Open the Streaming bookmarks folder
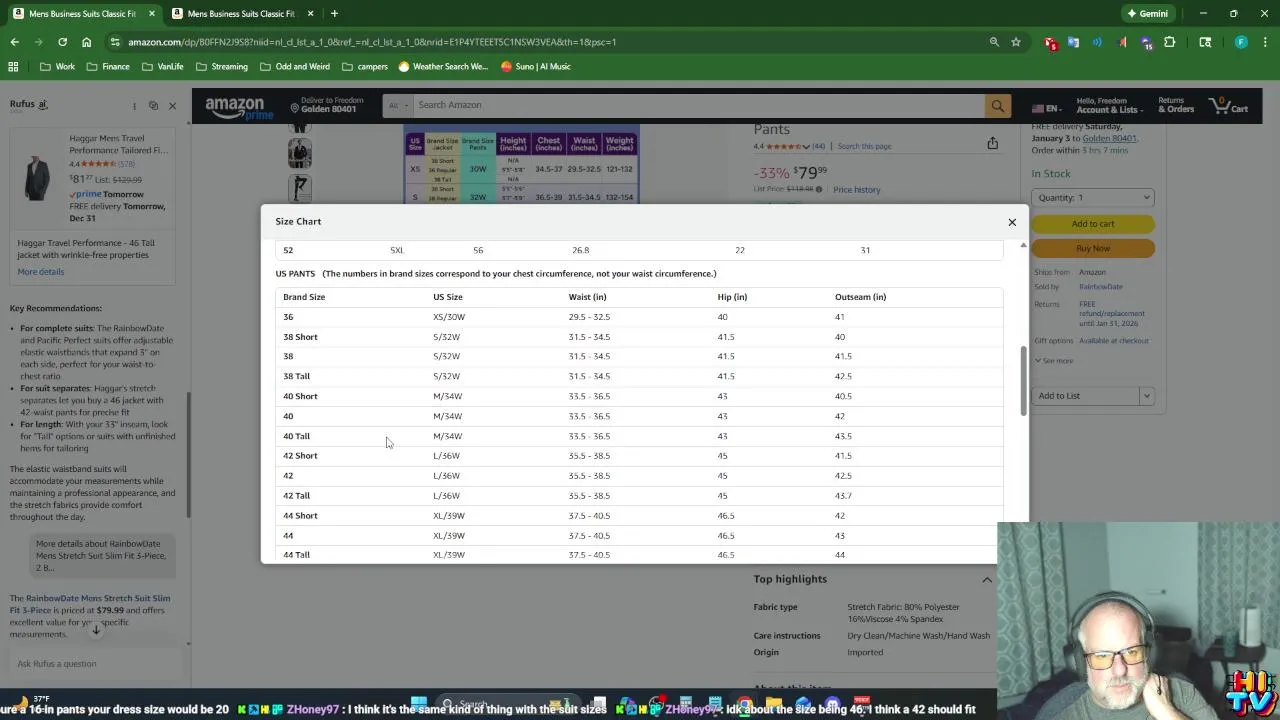Viewport: 1280px width, 720px height. pyautogui.click(x=222, y=67)
